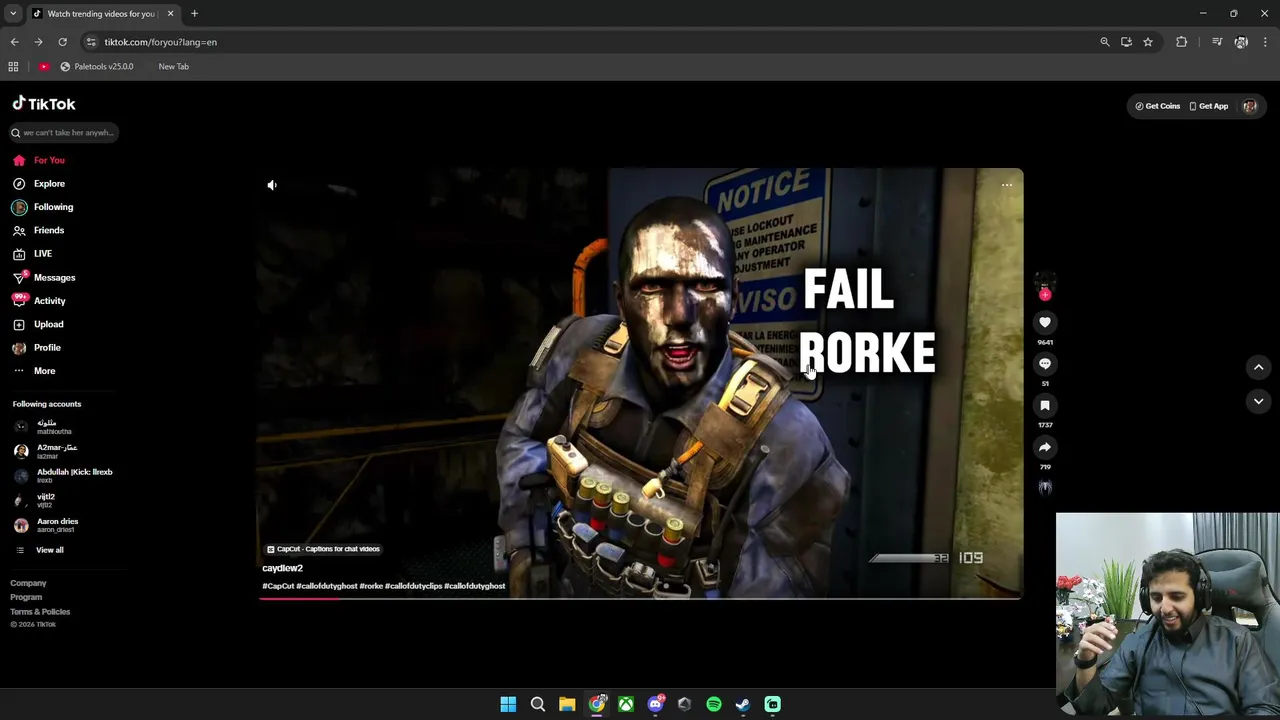Open the Chrome three-dot menu
Viewport: 1280px width, 720px height.
pyautogui.click(x=1265, y=42)
